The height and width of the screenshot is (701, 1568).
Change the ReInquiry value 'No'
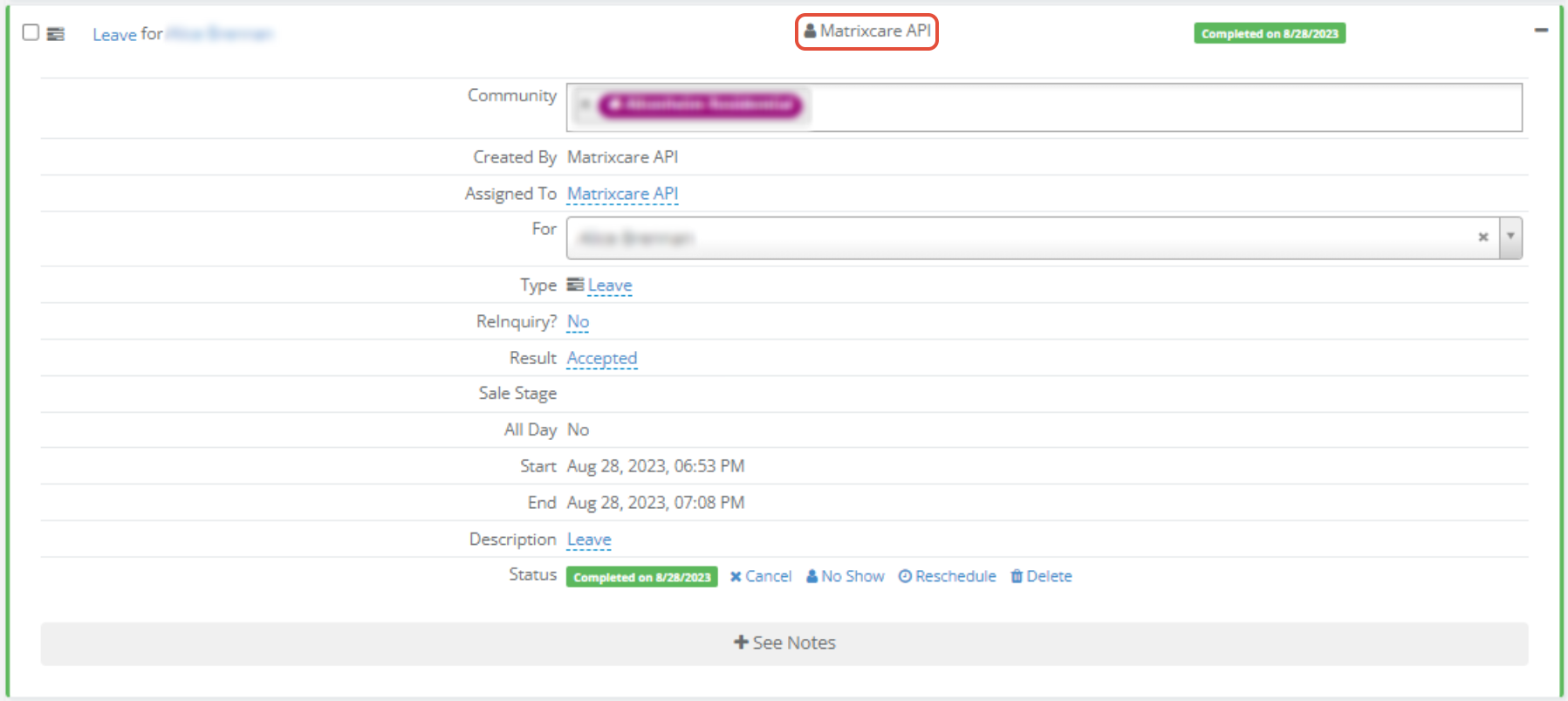coord(578,322)
